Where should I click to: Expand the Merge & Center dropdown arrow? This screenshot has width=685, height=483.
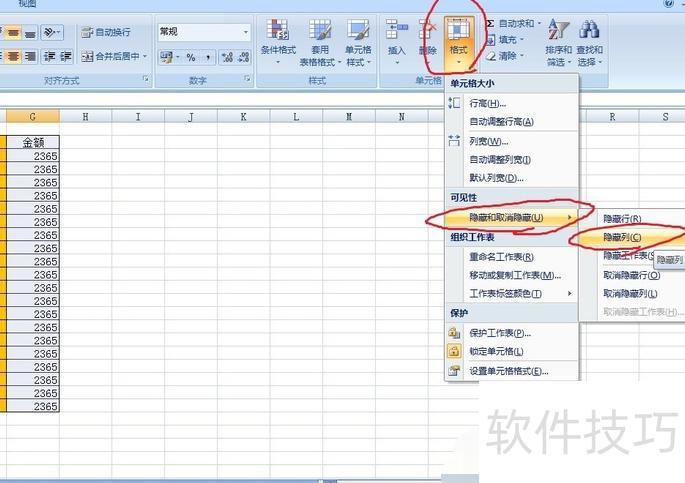point(145,56)
